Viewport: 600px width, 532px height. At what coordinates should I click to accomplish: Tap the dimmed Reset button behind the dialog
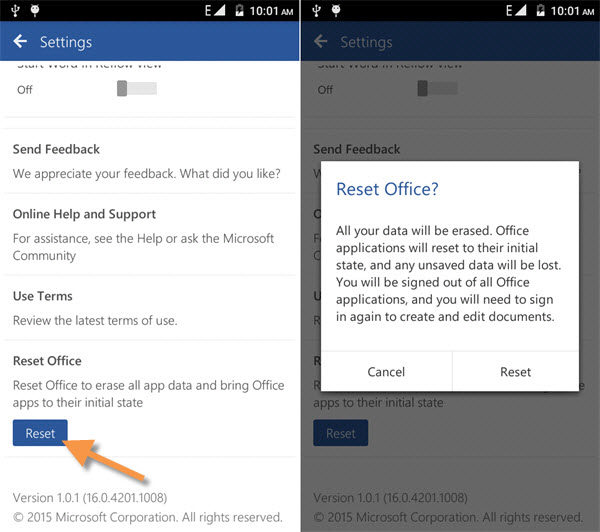[341, 433]
